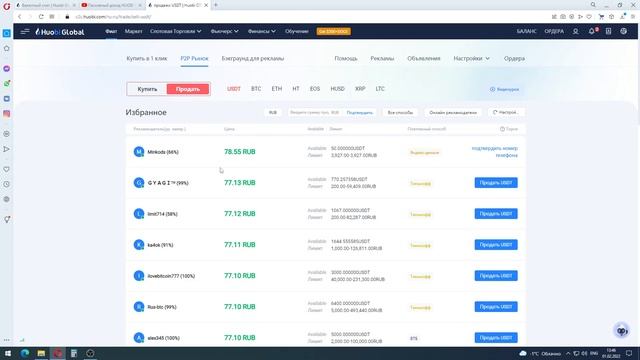Select XRP coin tab
Image resolution: width=640 pixels, height=360 pixels.
360,89
